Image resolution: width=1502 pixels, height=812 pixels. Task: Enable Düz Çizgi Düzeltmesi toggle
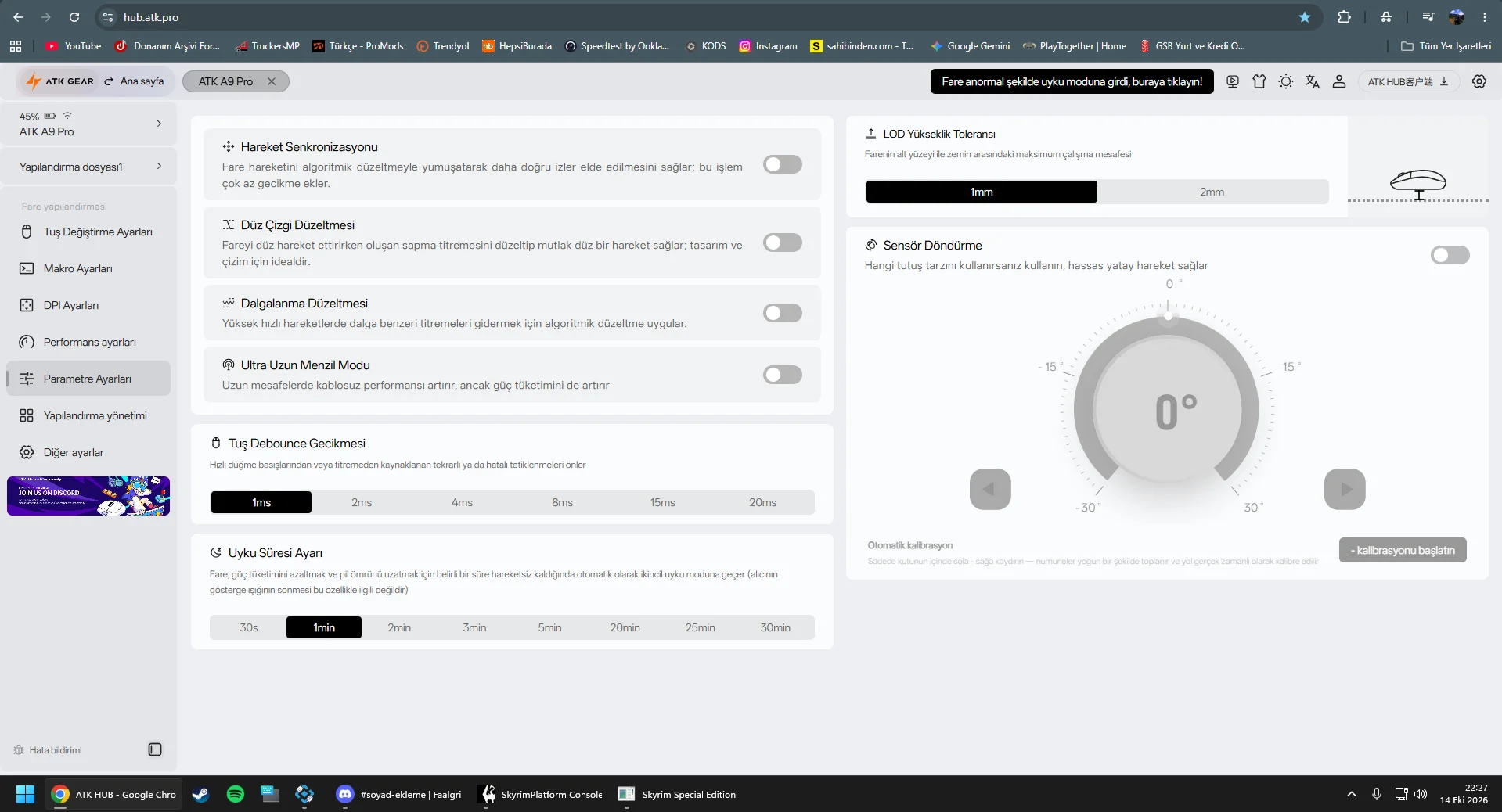783,243
